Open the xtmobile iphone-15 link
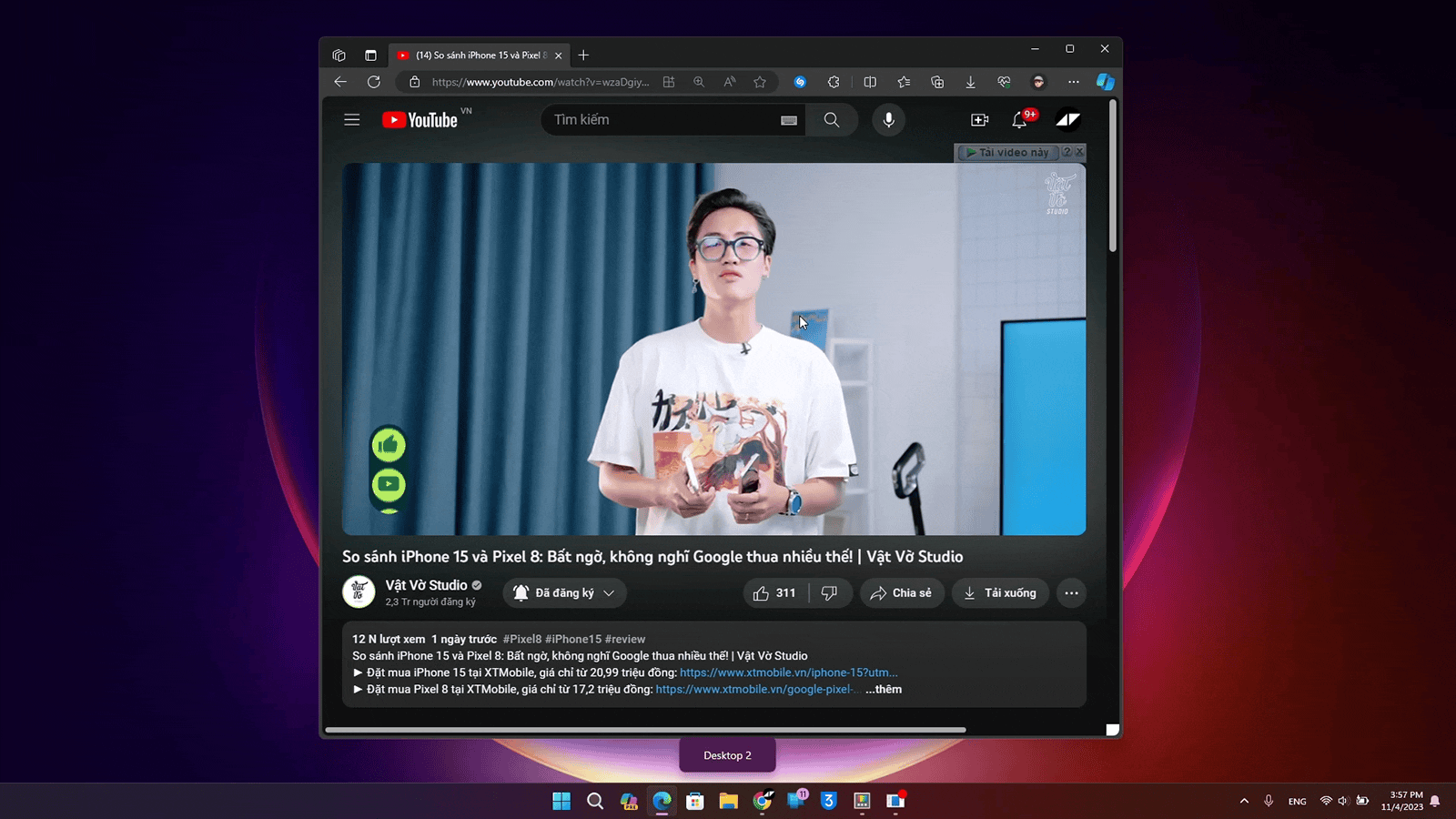The image size is (1456, 819). pos(789,672)
